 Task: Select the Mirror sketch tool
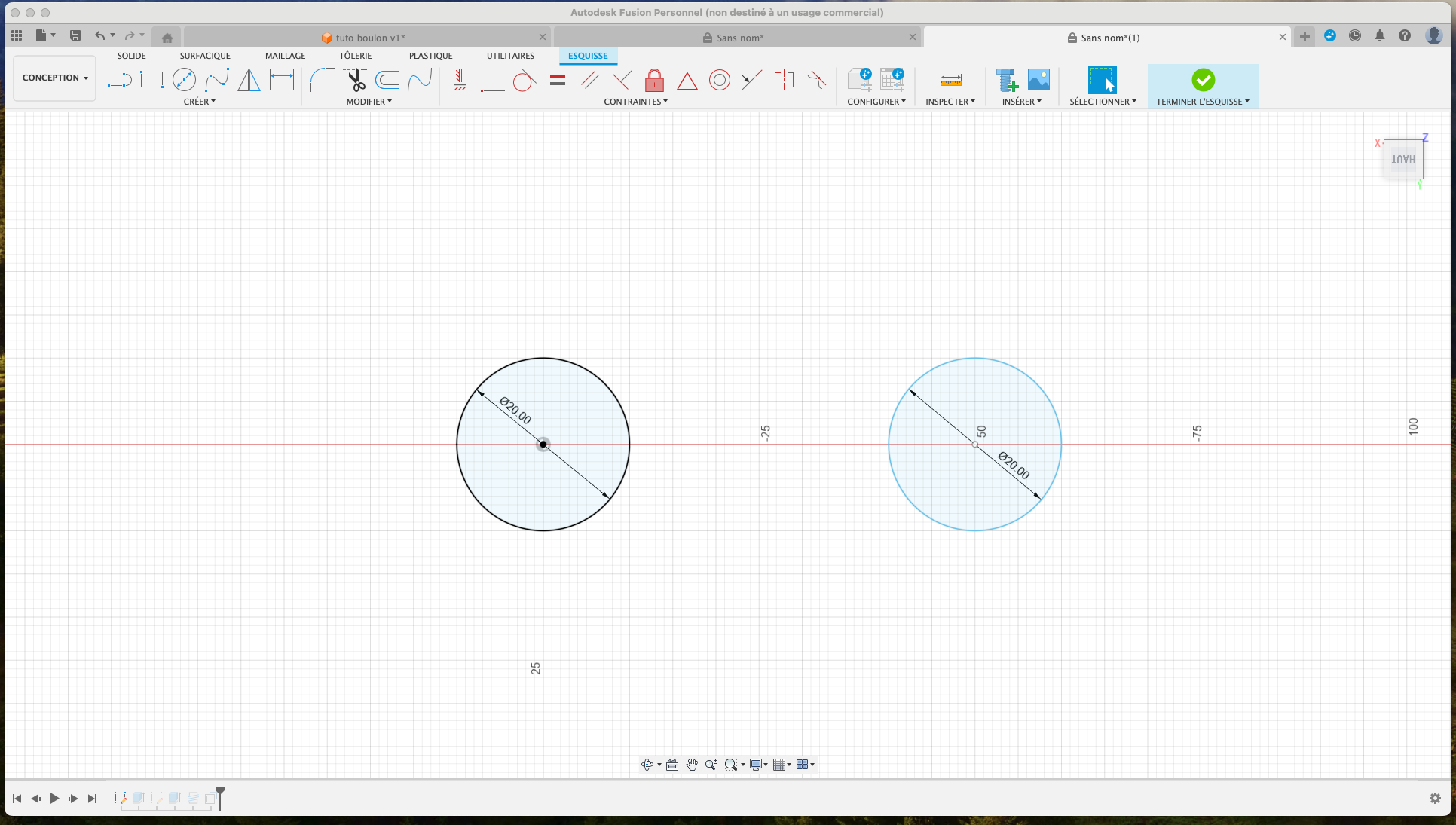pos(249,80)
